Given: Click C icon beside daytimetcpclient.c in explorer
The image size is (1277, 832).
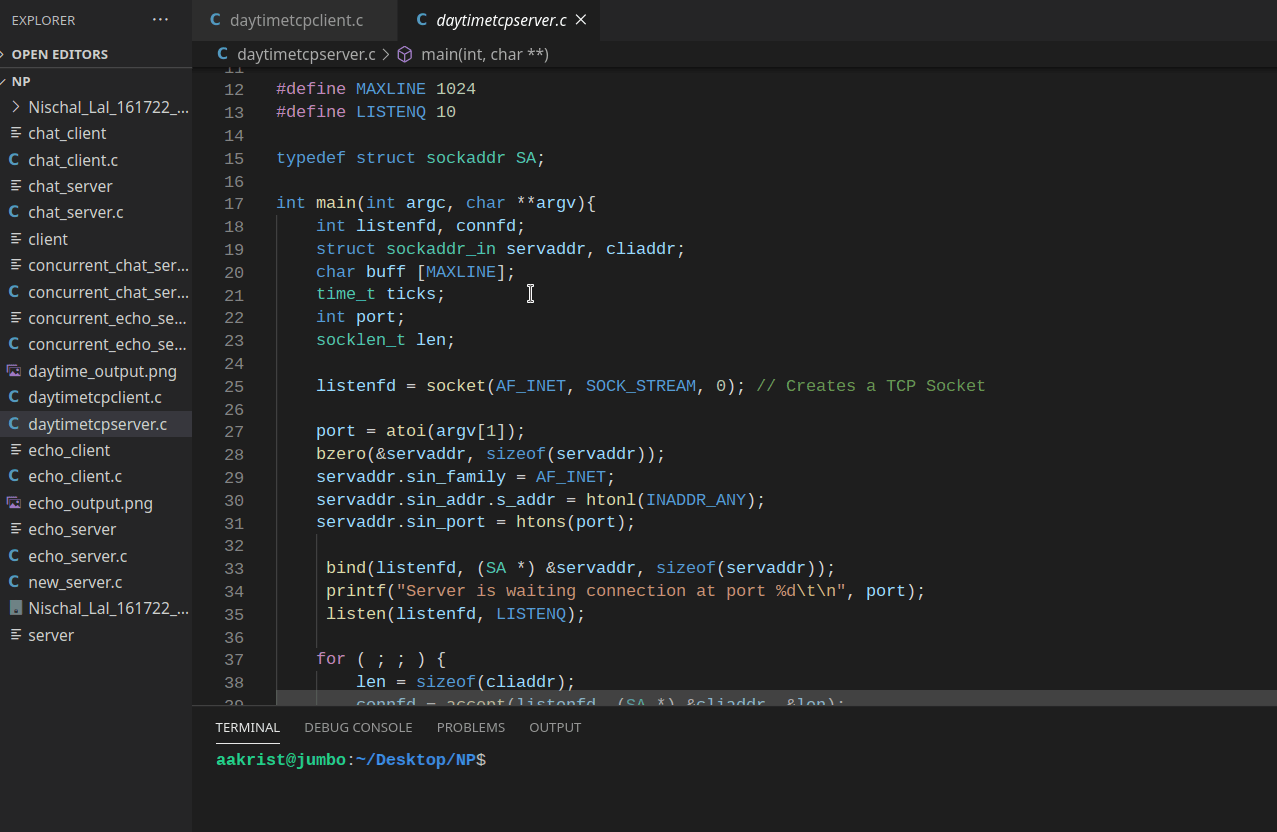Looking at the screenshot, I should 14,397.
